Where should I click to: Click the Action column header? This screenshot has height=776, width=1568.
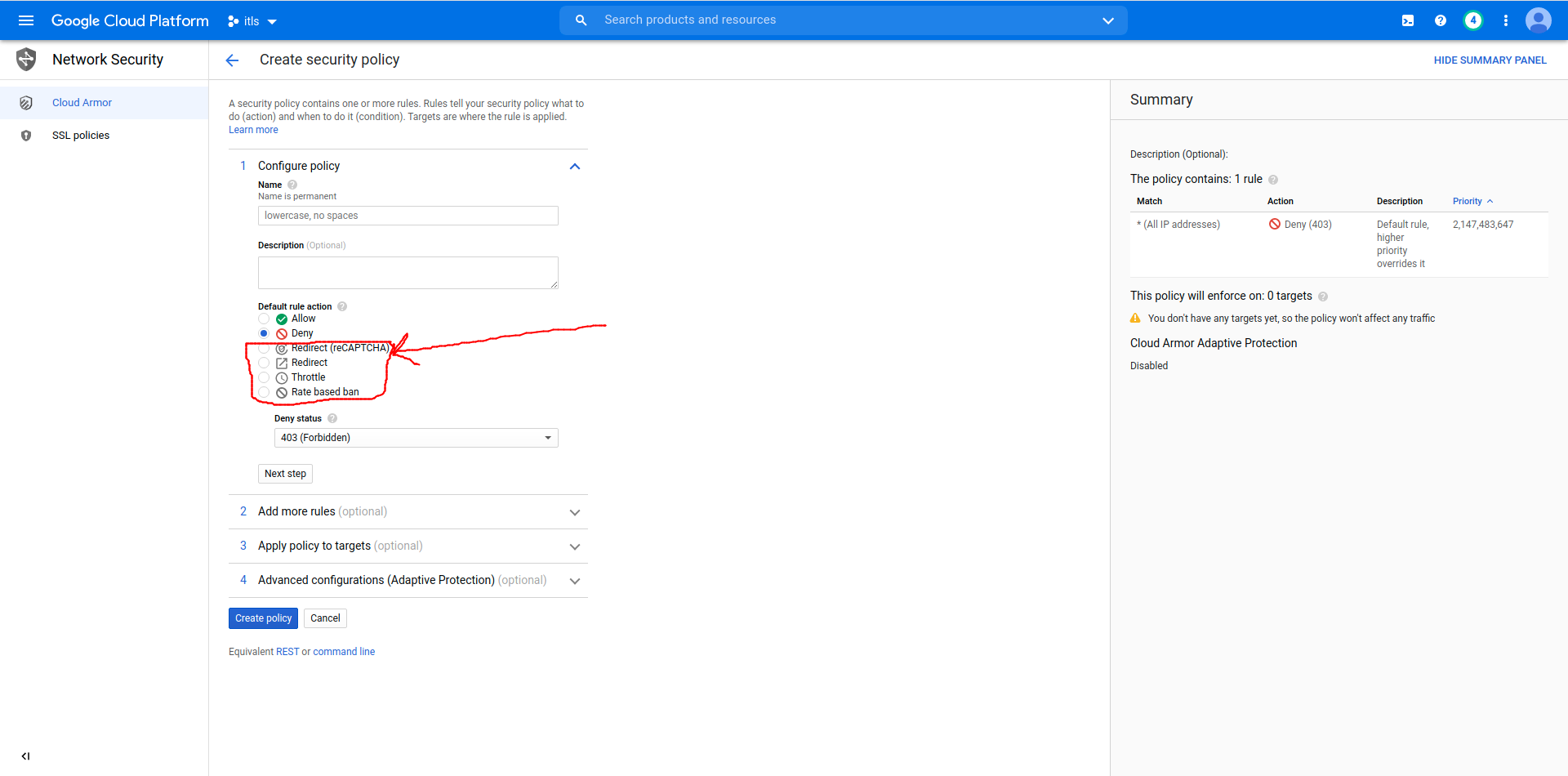[x=1281, y=201]
